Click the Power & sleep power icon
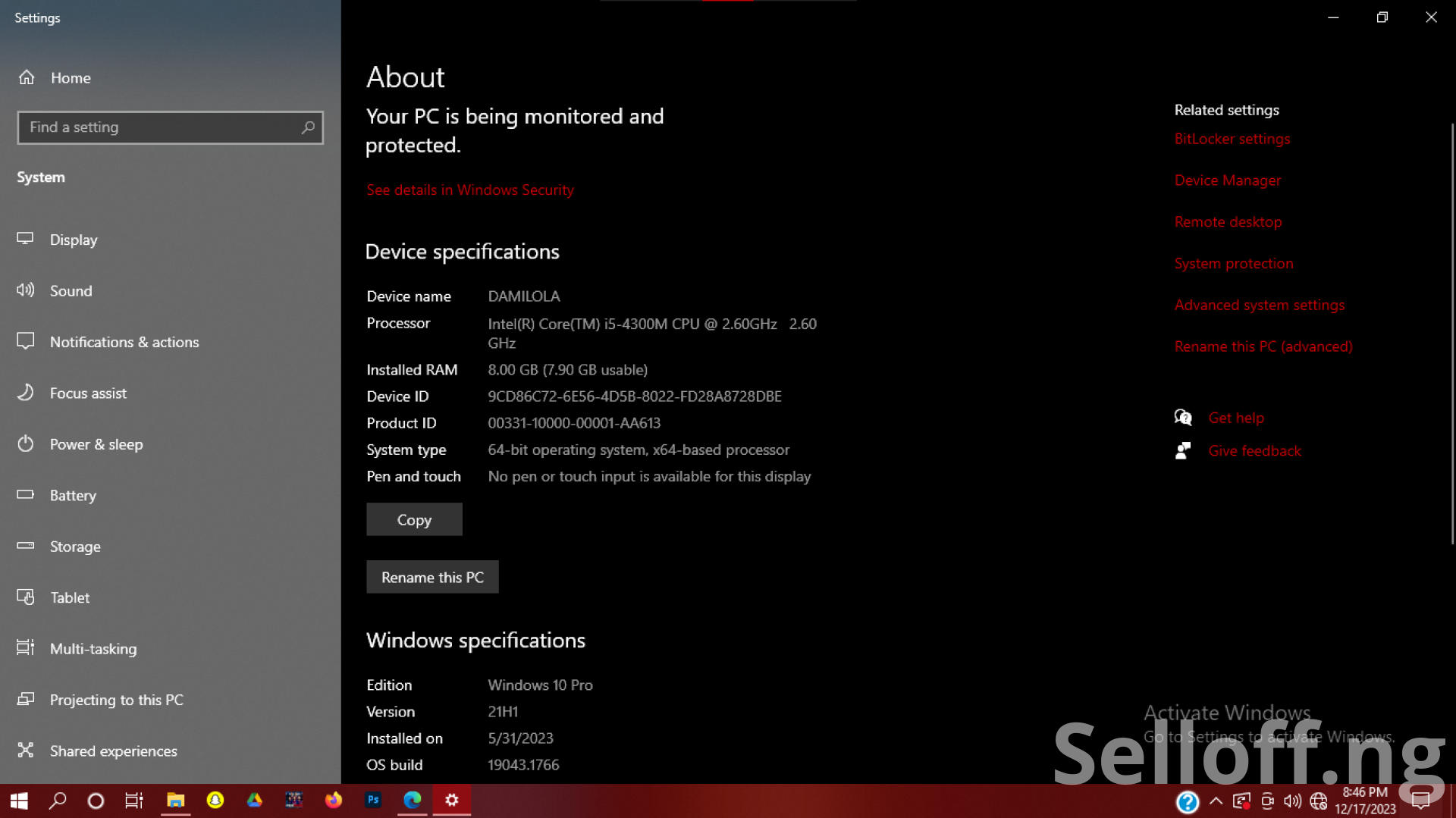 [26, 443]
